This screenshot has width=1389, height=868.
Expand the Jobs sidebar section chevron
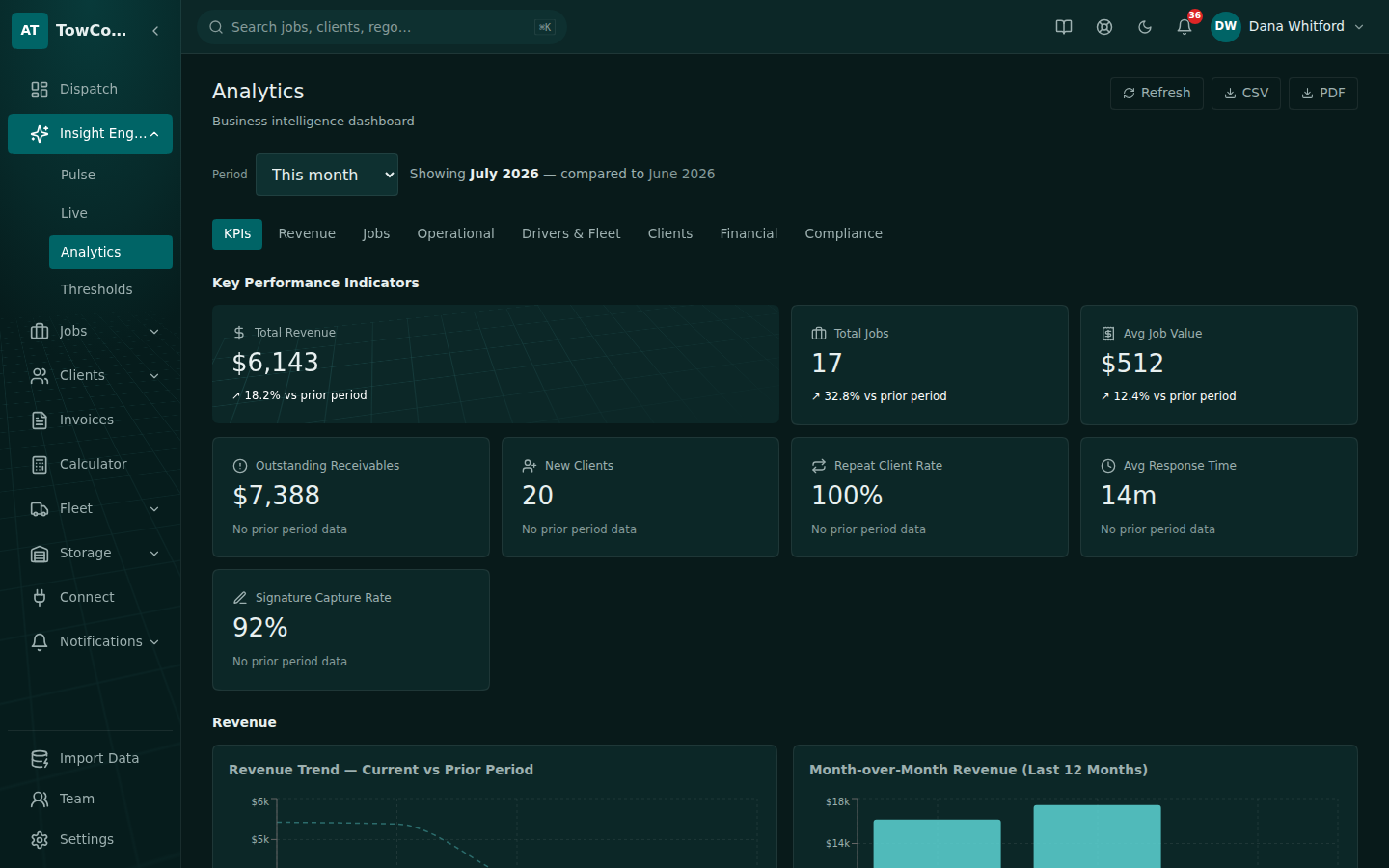coord(154,332)
